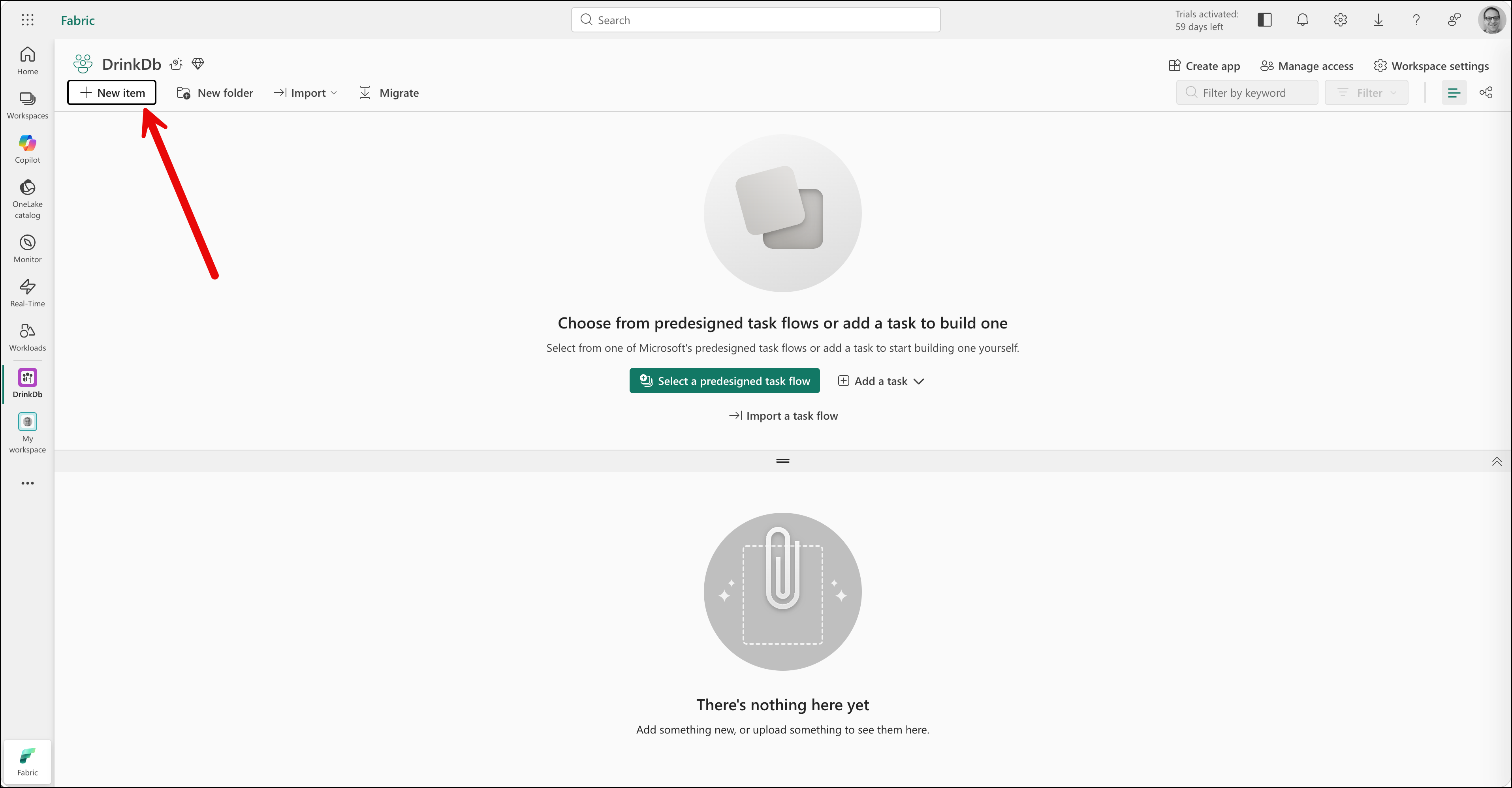Show more sidebar options via ellipsis
1512x788 pixels.
[x=28, y=484]
